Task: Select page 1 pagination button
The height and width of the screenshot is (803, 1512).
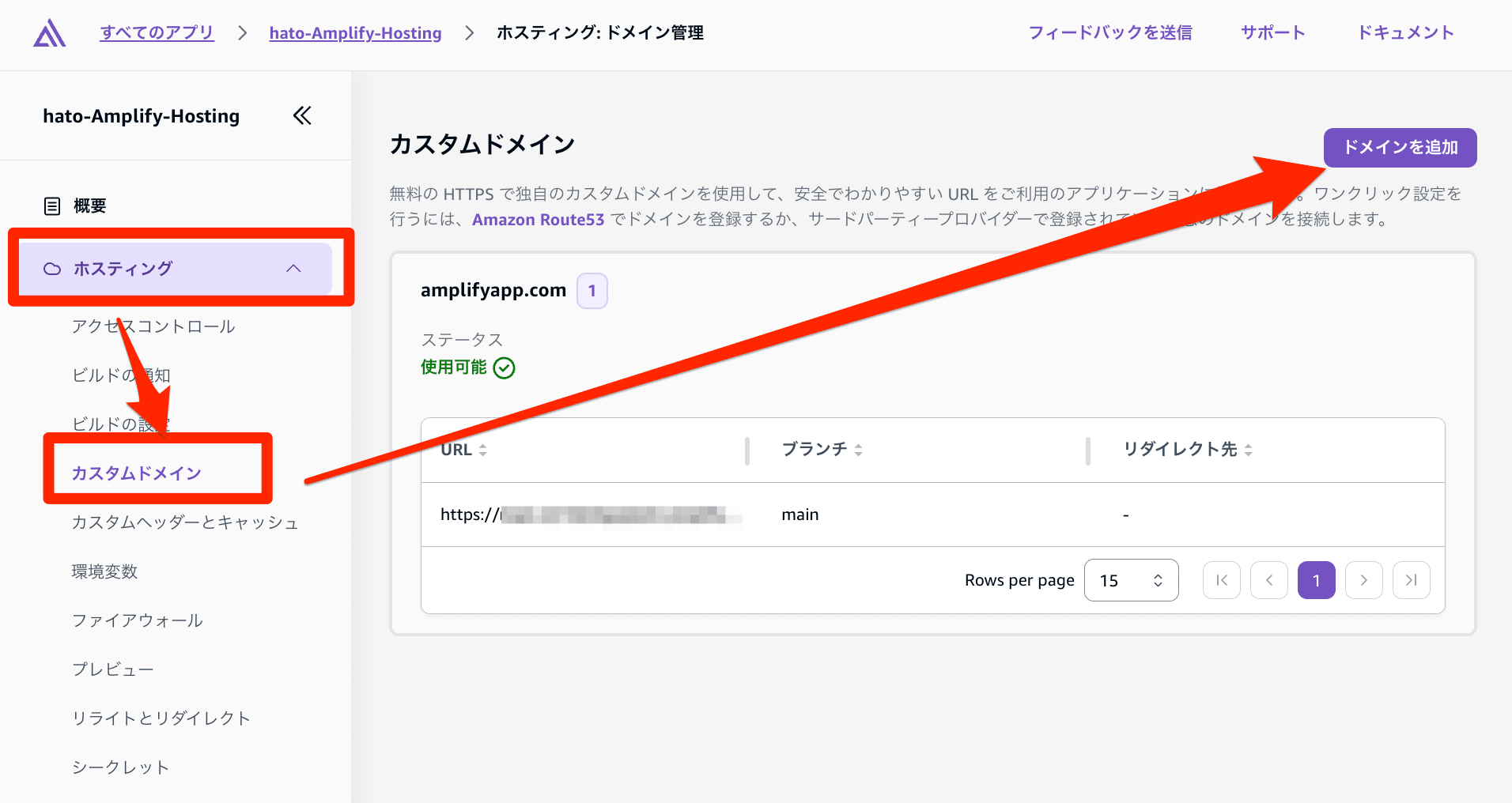Action: [x=1317, y=580]
